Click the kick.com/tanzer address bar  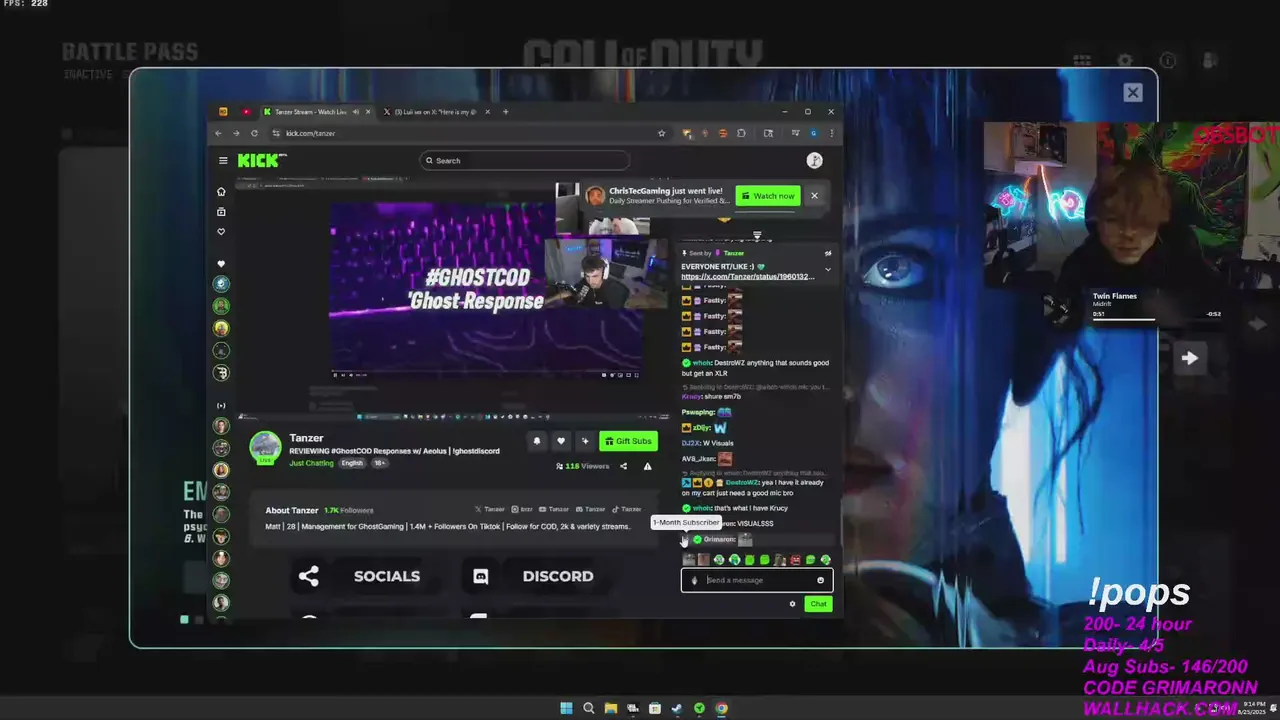(x=470, y=133)
